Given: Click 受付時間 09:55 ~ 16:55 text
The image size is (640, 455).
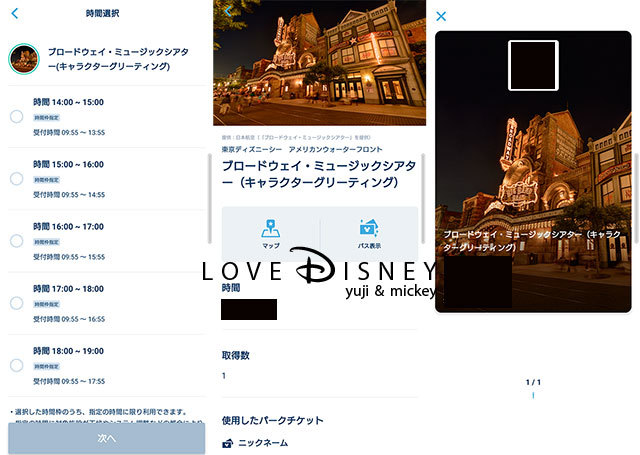Looking at the screenshot, I should coord(69,319).
